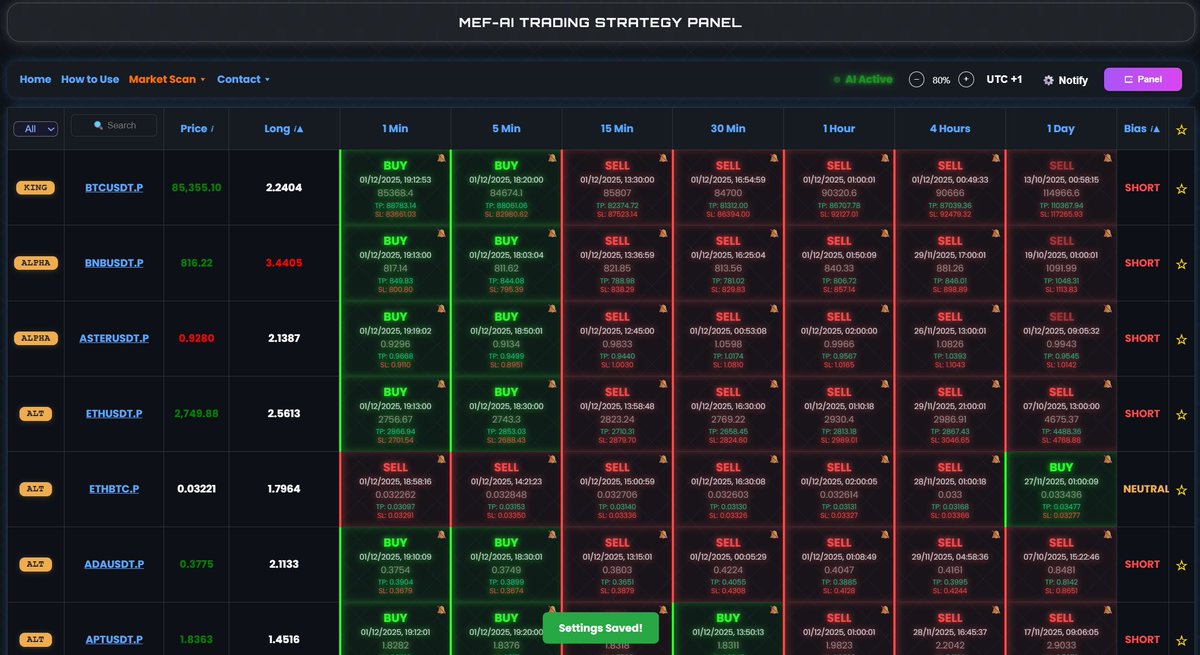Toggle the favorite star for BTCUSDT.P
This screenshot has height=655, width=1200.
tap(1182, 187)
